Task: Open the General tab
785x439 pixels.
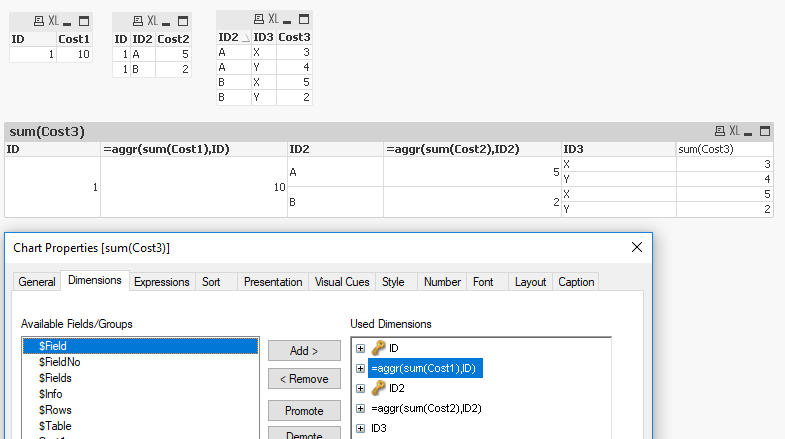Action: point(37,282)
